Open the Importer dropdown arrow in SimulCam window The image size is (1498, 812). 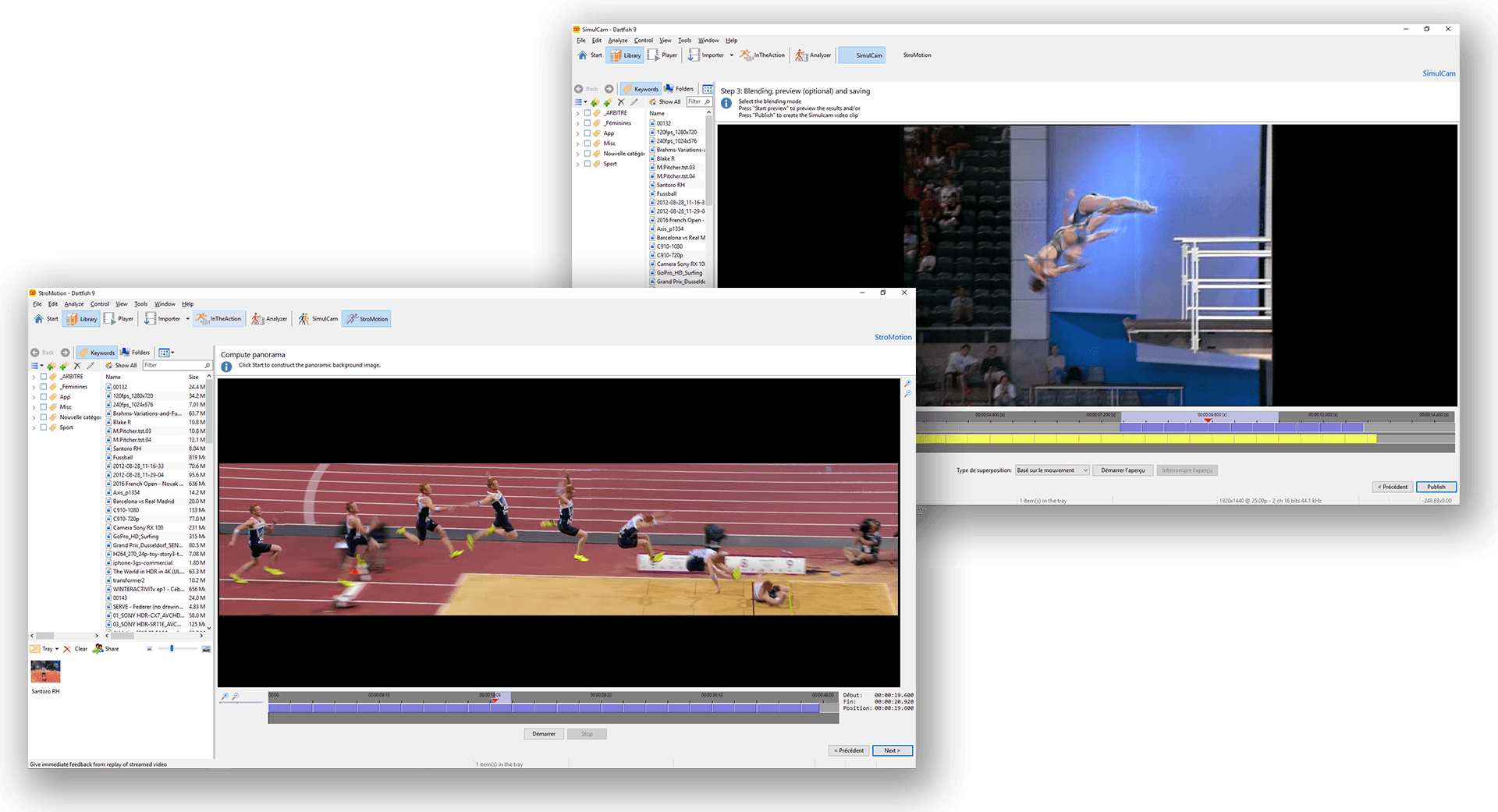click(732, 55)
